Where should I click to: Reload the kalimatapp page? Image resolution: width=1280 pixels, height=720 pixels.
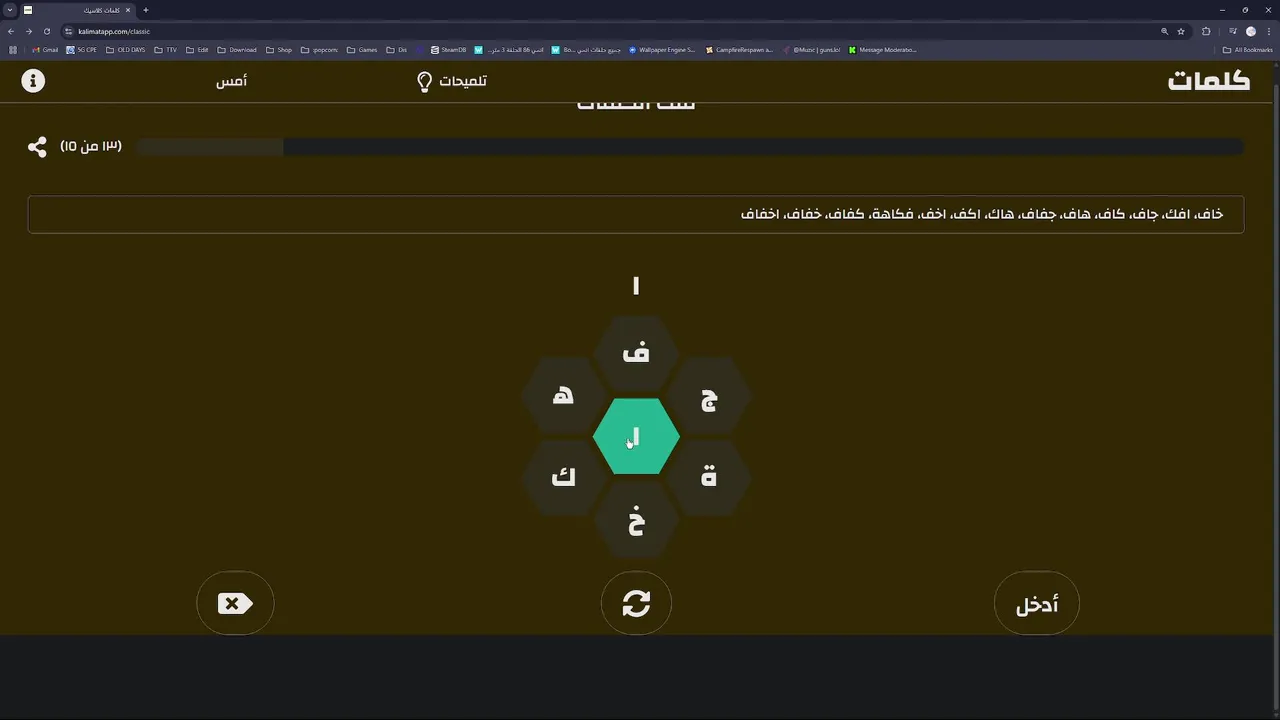point(46,31)
